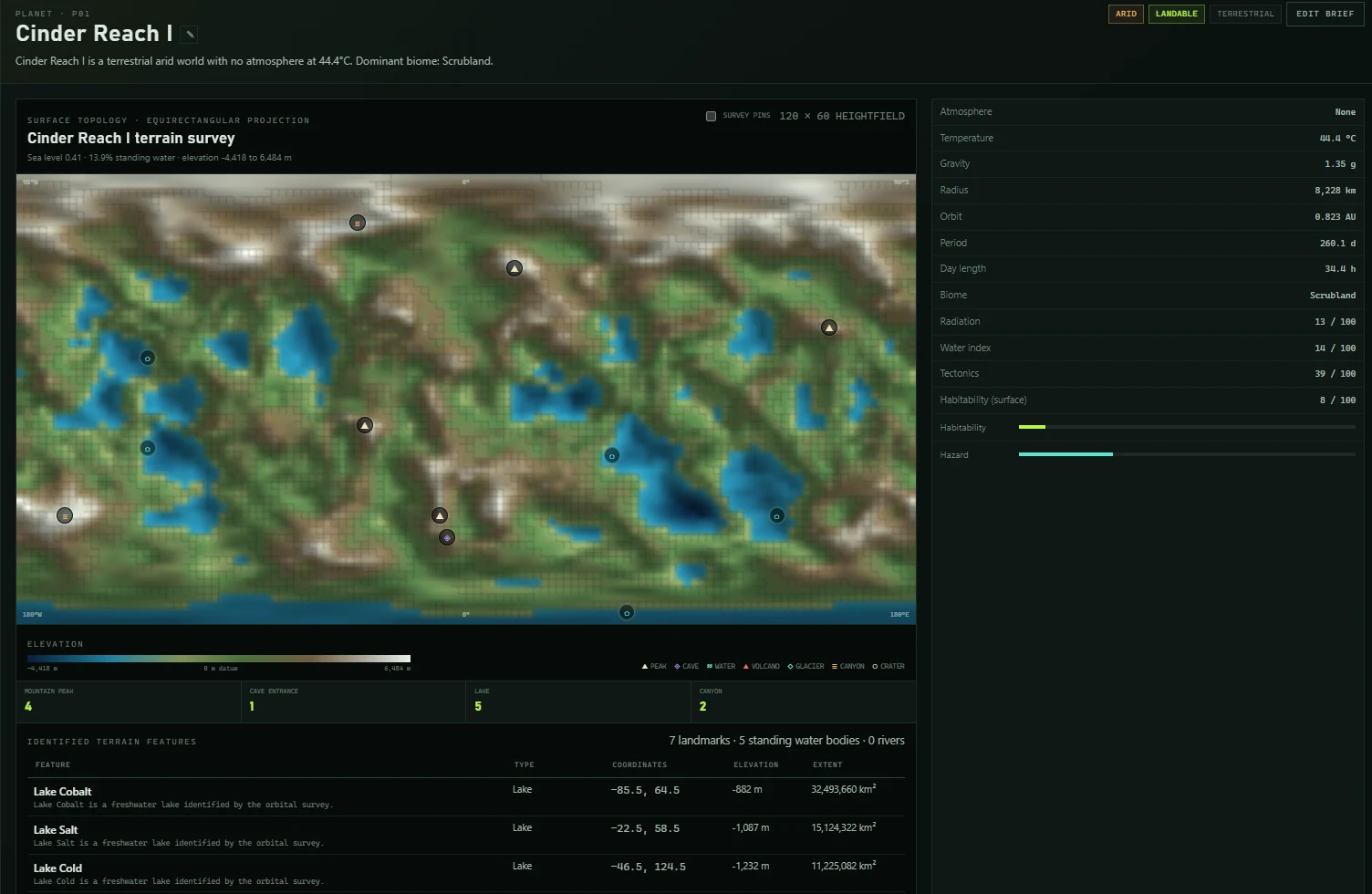The height and width of the screenshot is (894, 1372).
Task: Click the ELEVATION column header in the table
Action: pyautogui.click(x=756, y=764)
